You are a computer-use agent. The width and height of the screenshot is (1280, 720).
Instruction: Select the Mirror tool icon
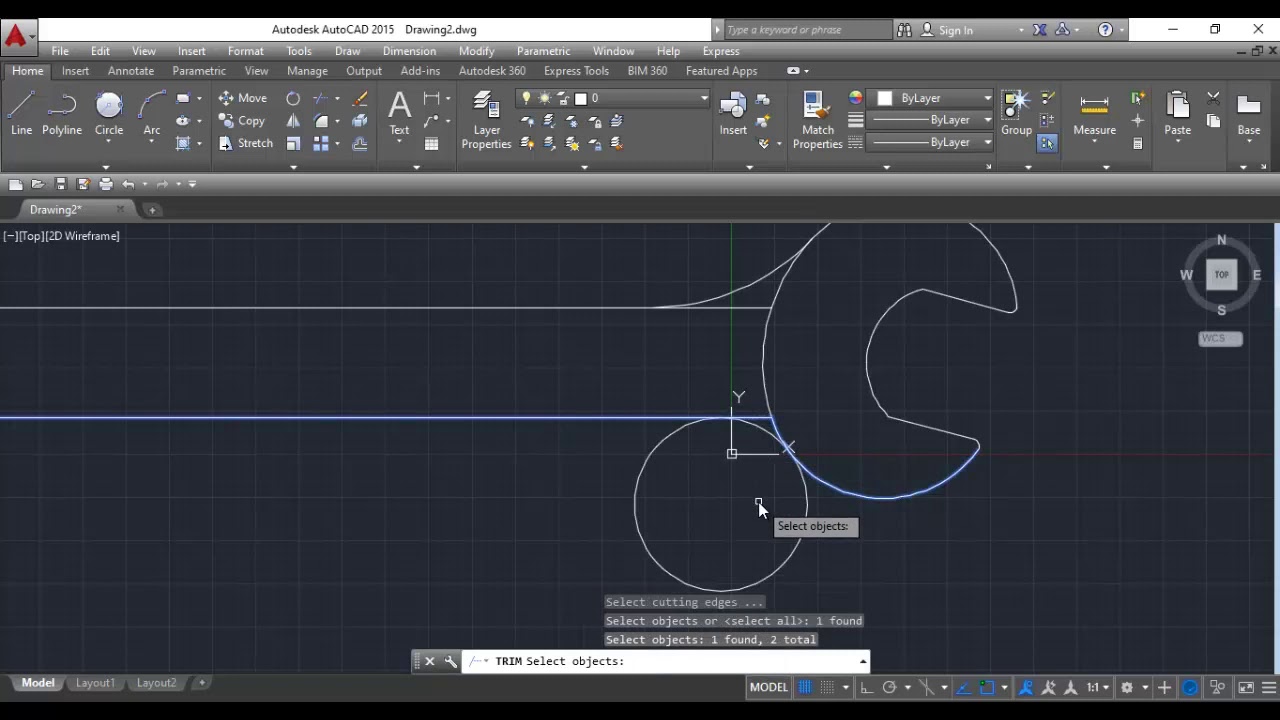point(293,121)
